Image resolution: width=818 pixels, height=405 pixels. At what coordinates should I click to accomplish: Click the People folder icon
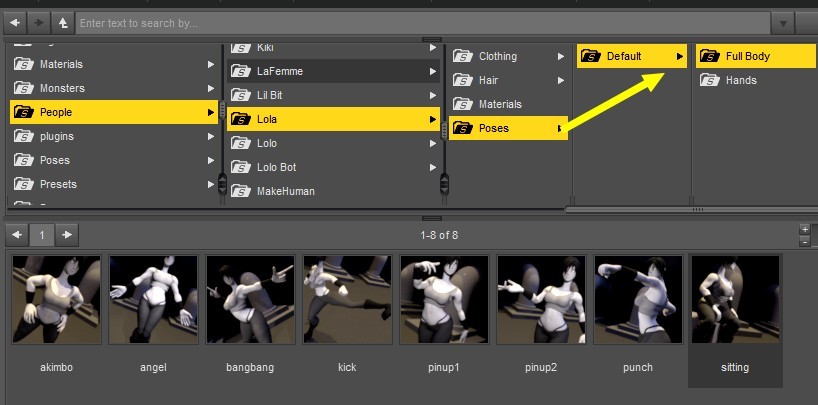point(23,112)
